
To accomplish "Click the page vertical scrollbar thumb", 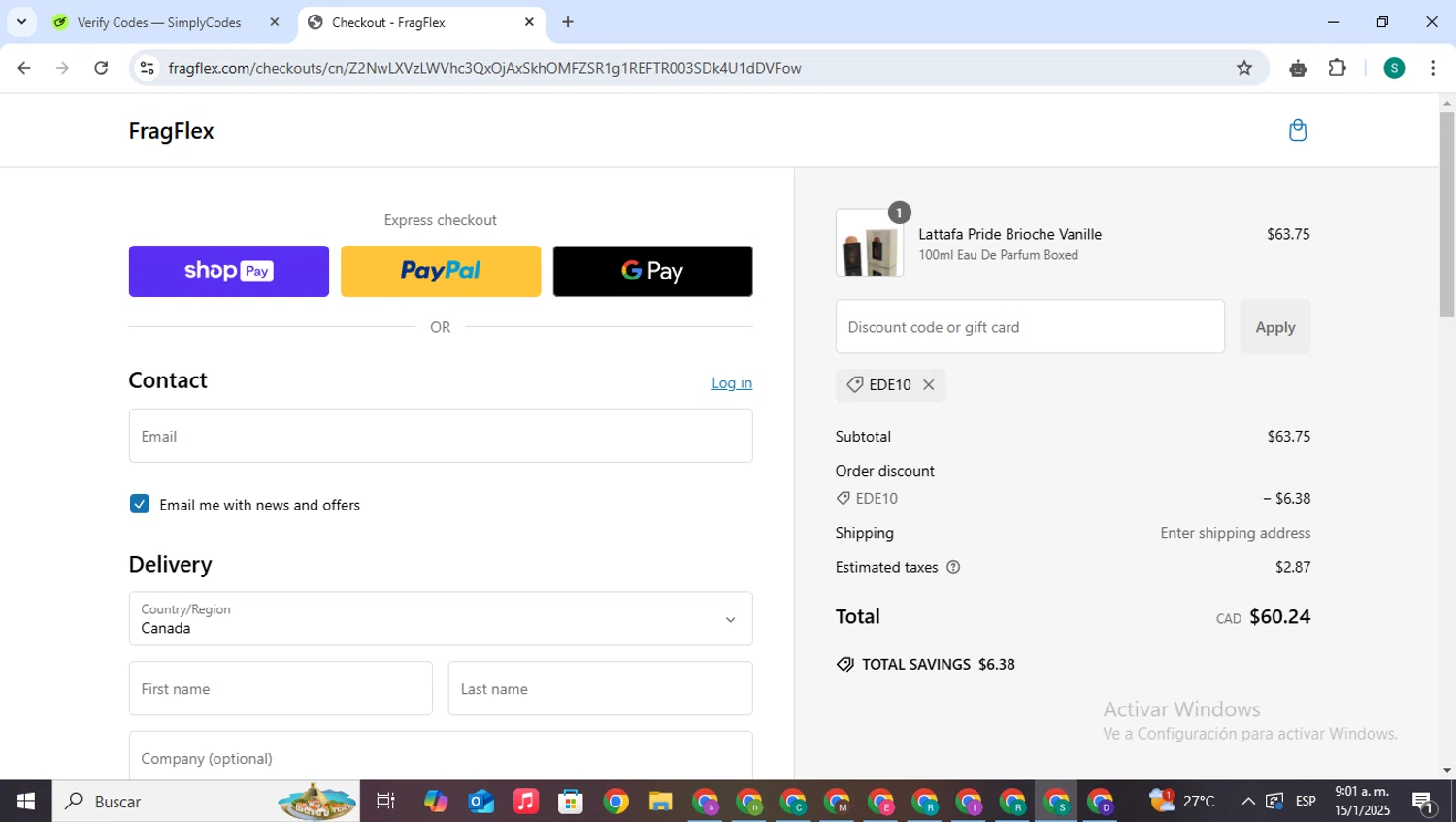I will pos(1447,214).
